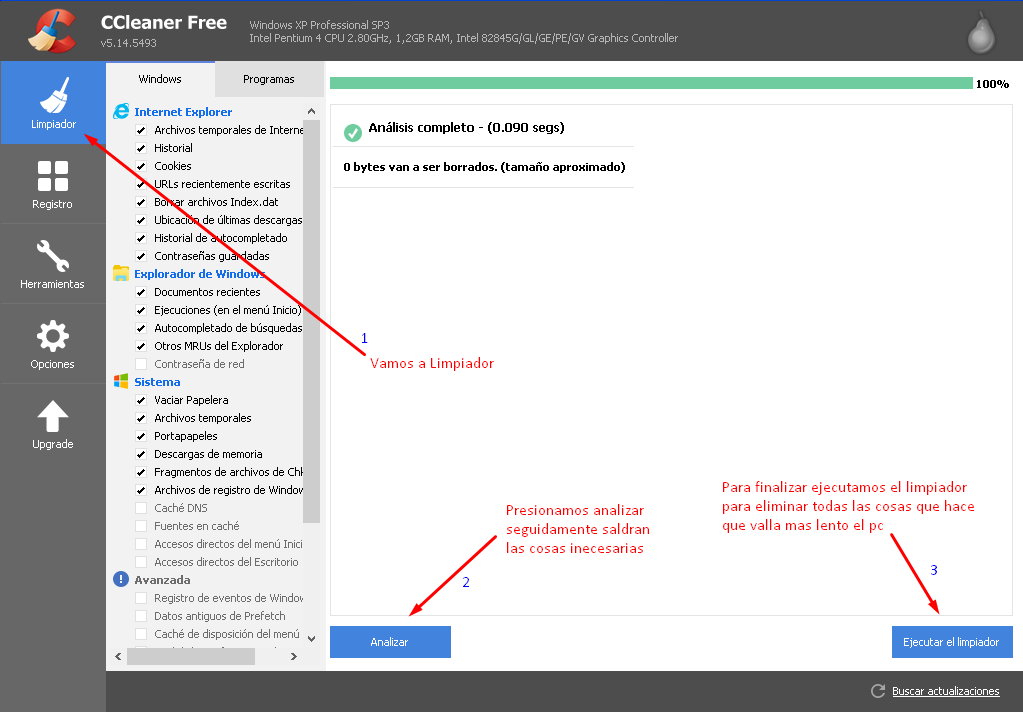This screenshot has height=712, width=1023.
Task: Enable Accesos directos del Escritorio checkbox
Action: [141, 562]
